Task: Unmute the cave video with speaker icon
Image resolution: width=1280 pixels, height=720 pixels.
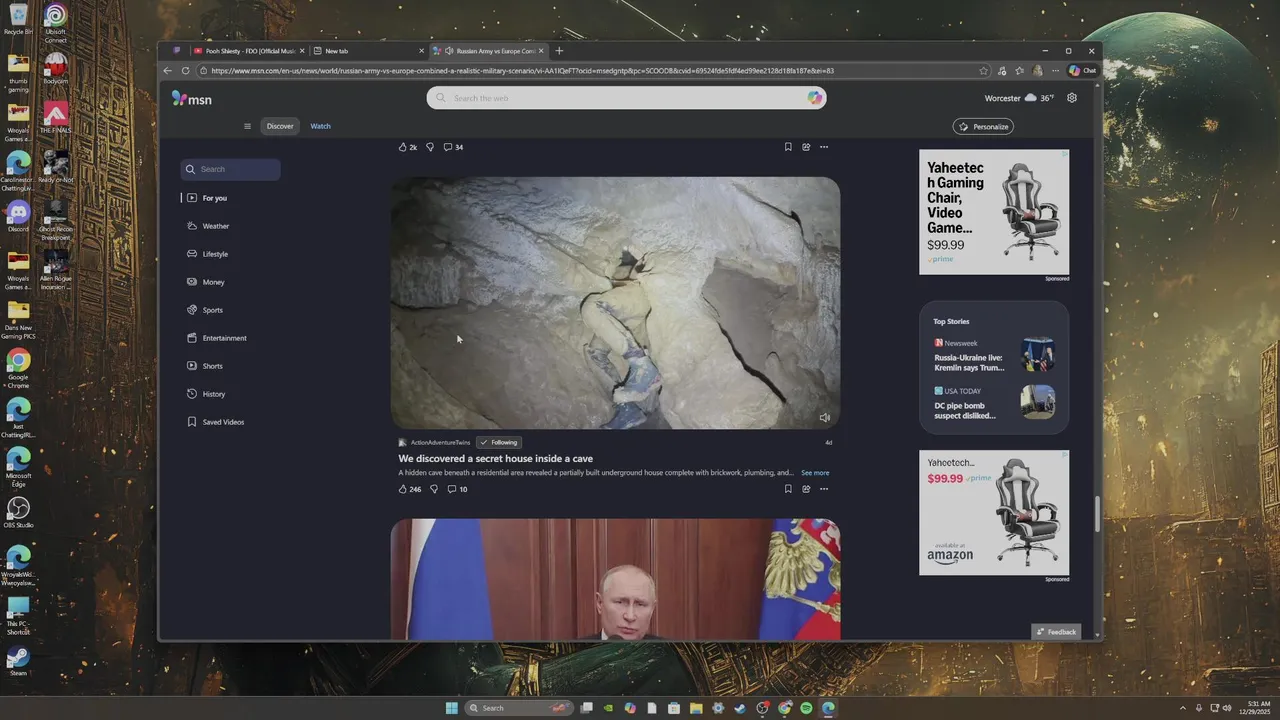Action: coord(824,417)
